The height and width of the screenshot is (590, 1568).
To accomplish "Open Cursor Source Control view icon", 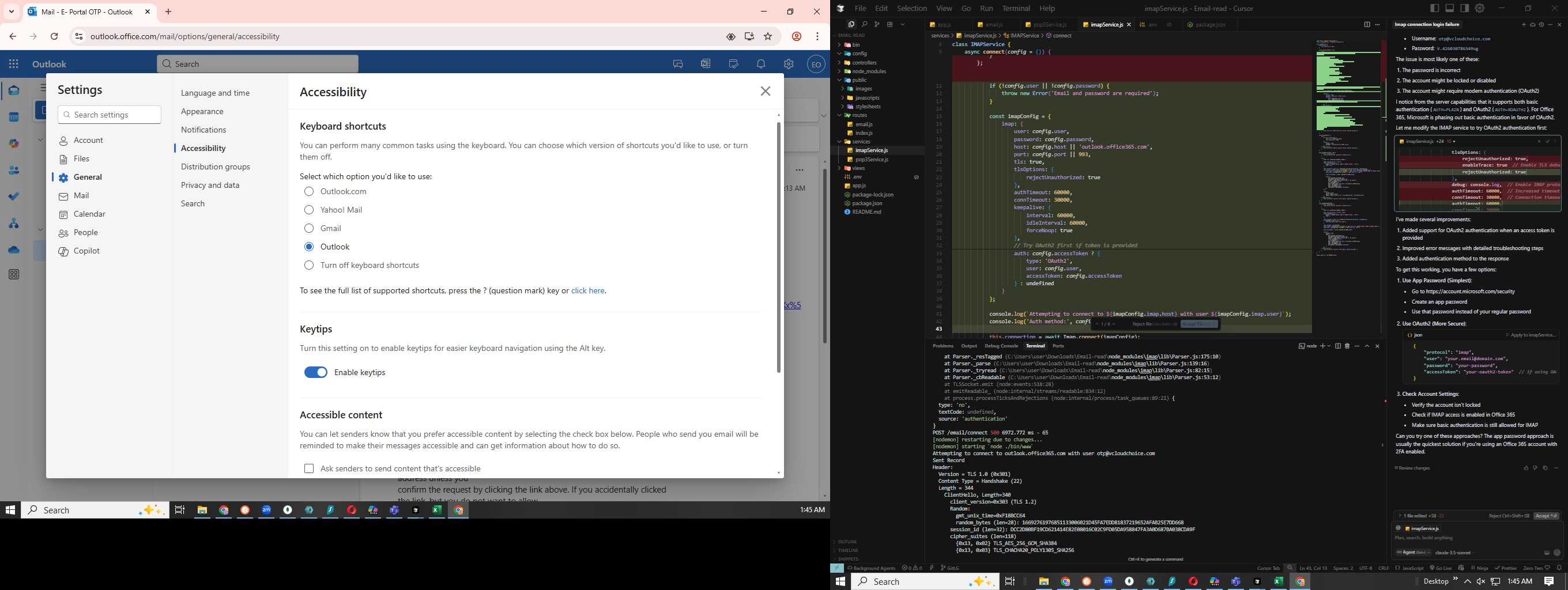I will tap(877, 24).
